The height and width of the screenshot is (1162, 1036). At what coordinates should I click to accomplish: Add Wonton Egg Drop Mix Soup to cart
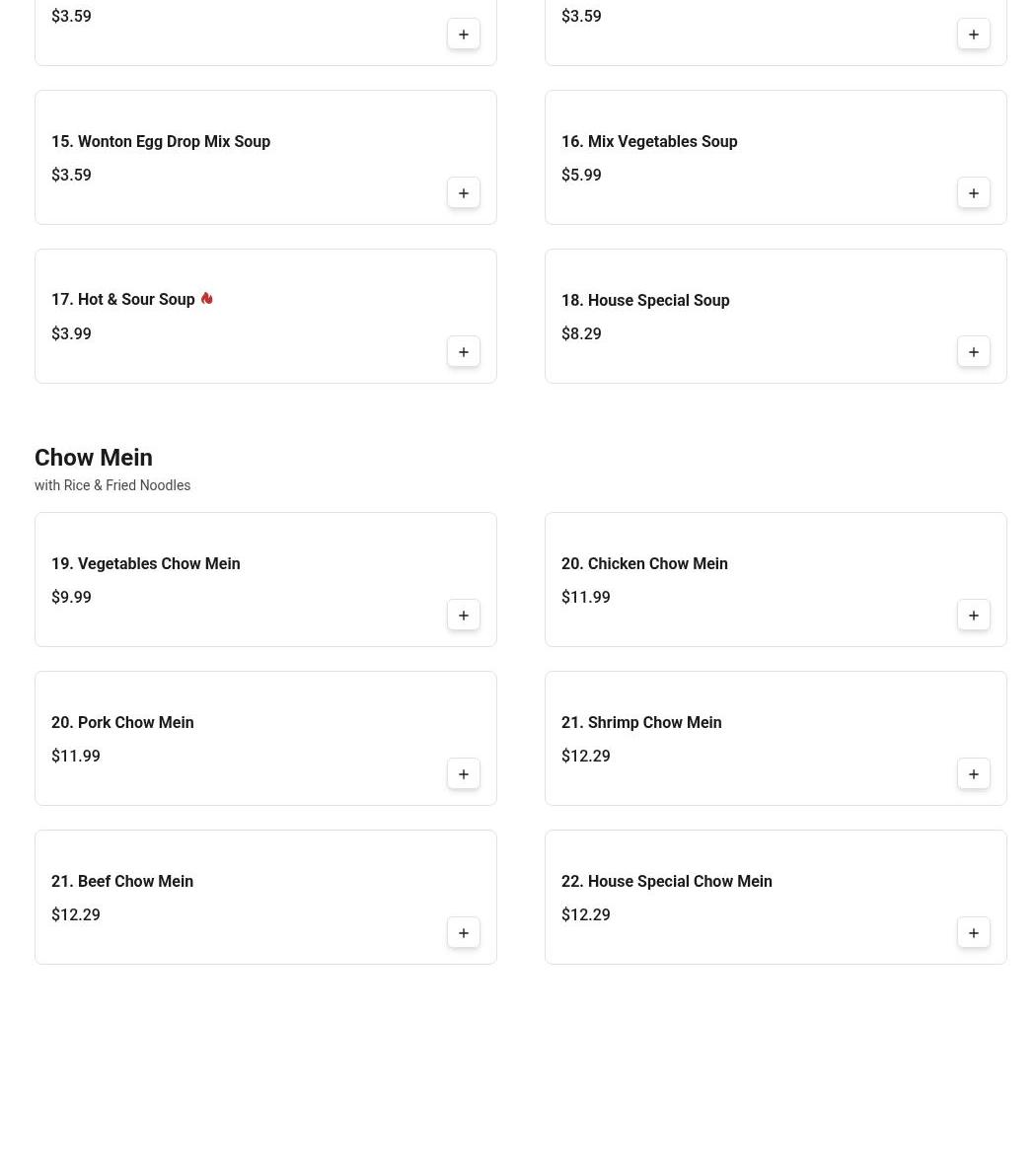pos(464,193)
